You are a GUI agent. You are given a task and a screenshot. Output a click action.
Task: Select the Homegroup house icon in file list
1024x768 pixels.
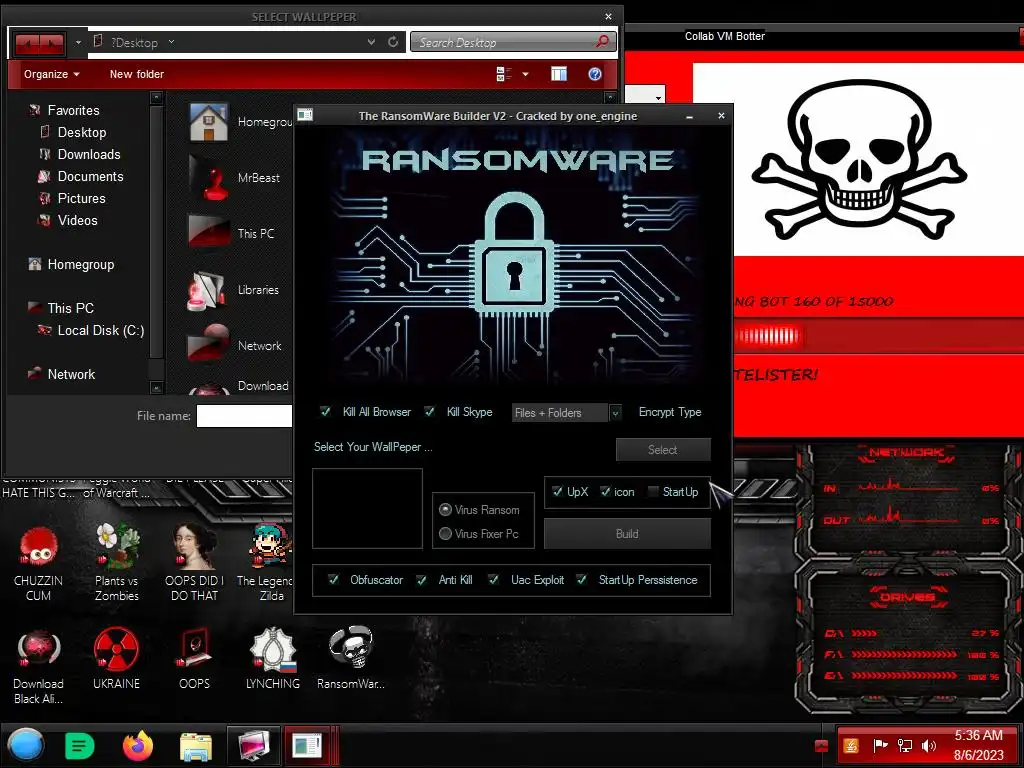click(x=209, y=122)
